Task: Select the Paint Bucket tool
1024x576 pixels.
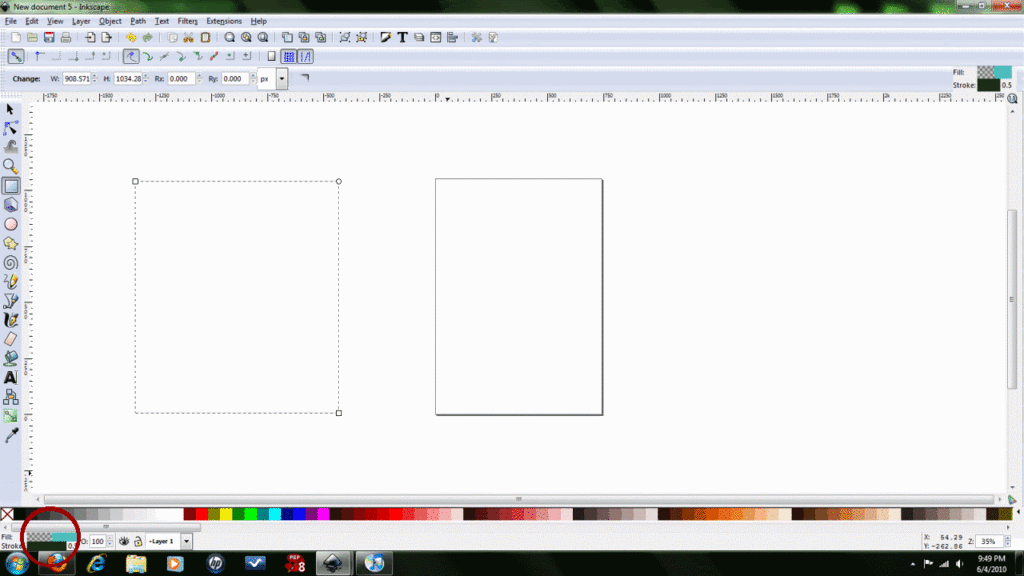Action: [10, 358]
